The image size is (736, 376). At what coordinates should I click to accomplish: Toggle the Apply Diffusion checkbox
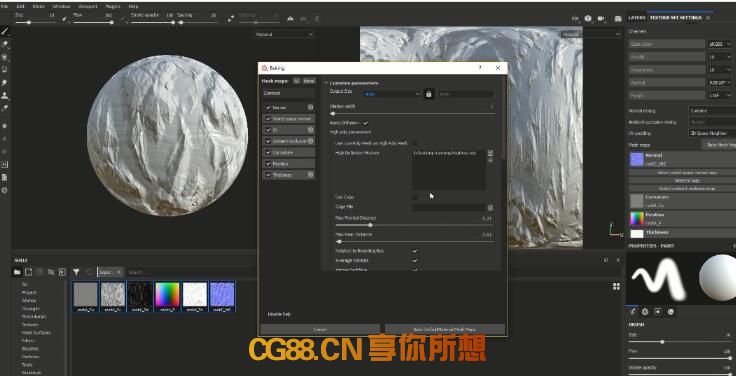365,123
